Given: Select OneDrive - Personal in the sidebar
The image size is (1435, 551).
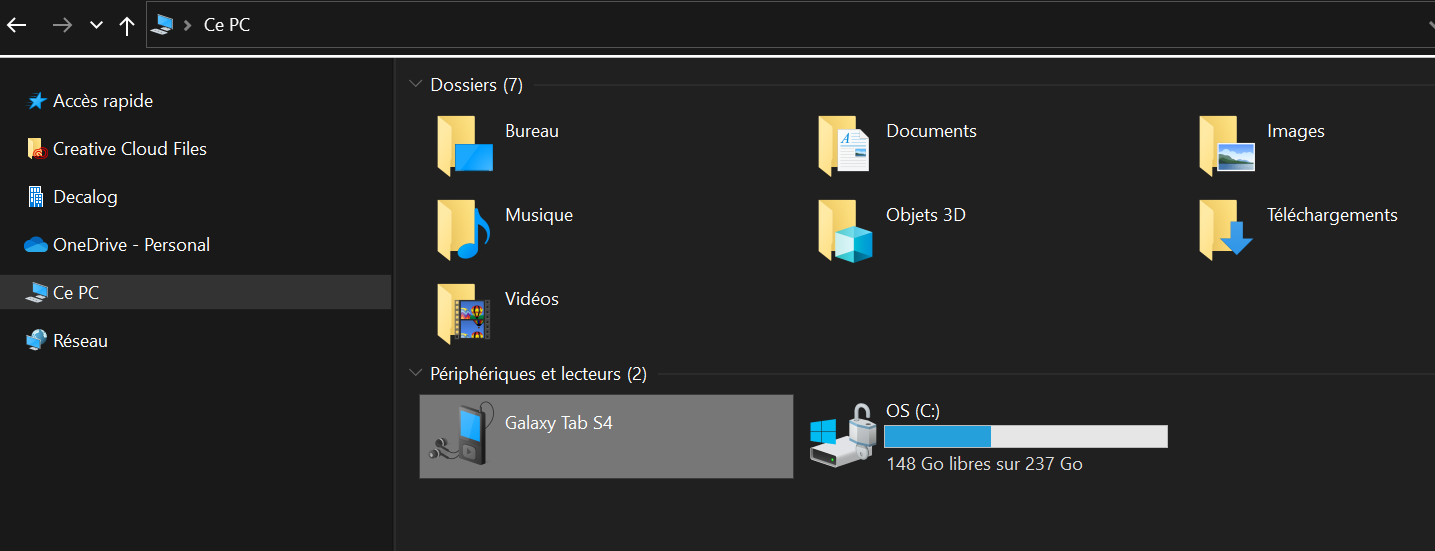Looking at the screenshot, I should 131,245.
